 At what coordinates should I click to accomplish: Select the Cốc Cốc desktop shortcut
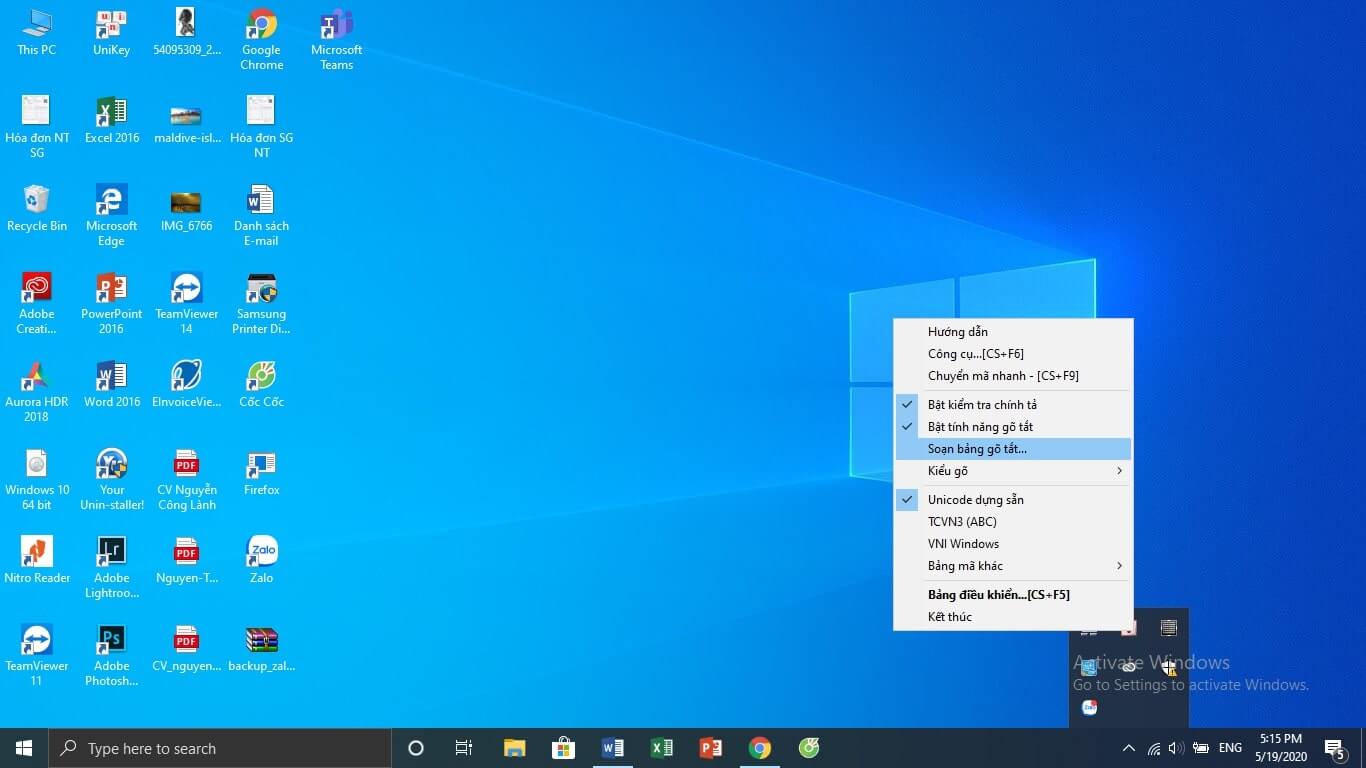click(x=261, y=385)
